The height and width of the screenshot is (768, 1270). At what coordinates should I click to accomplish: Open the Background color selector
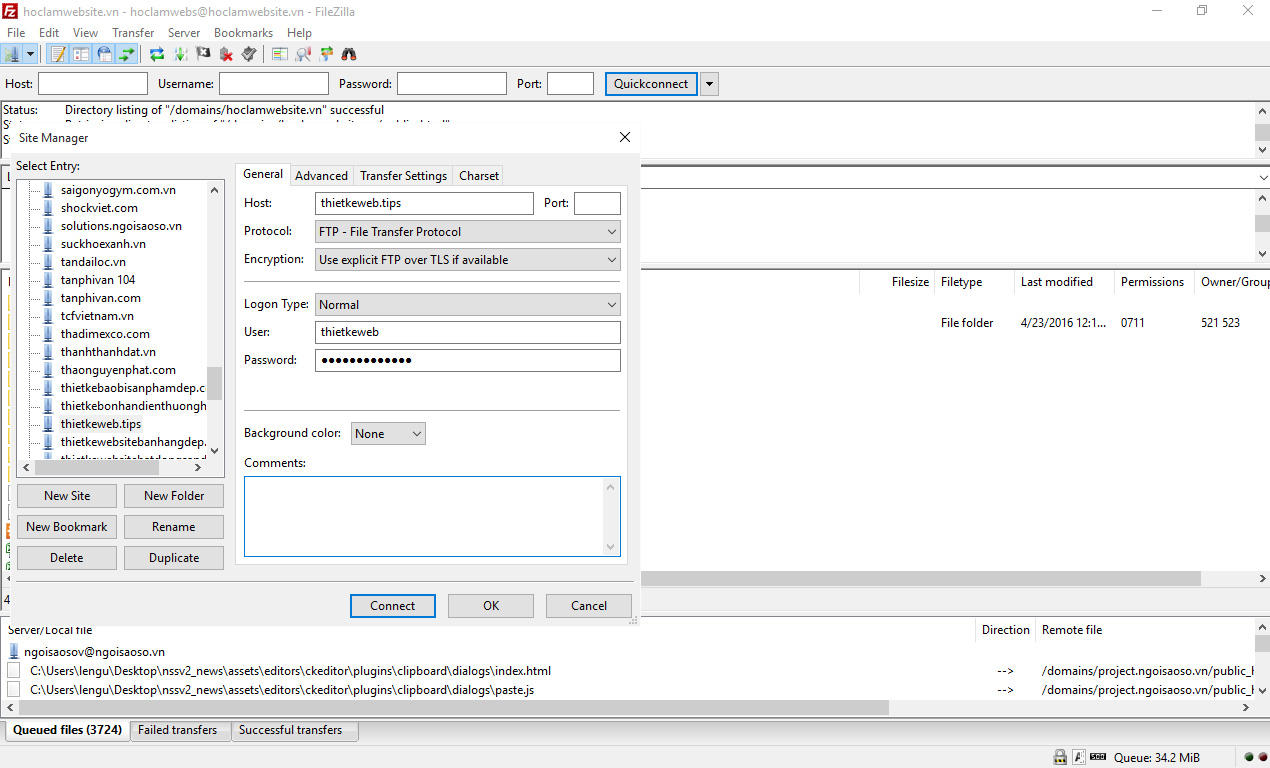pyautogui.click(x=388, y=434)
